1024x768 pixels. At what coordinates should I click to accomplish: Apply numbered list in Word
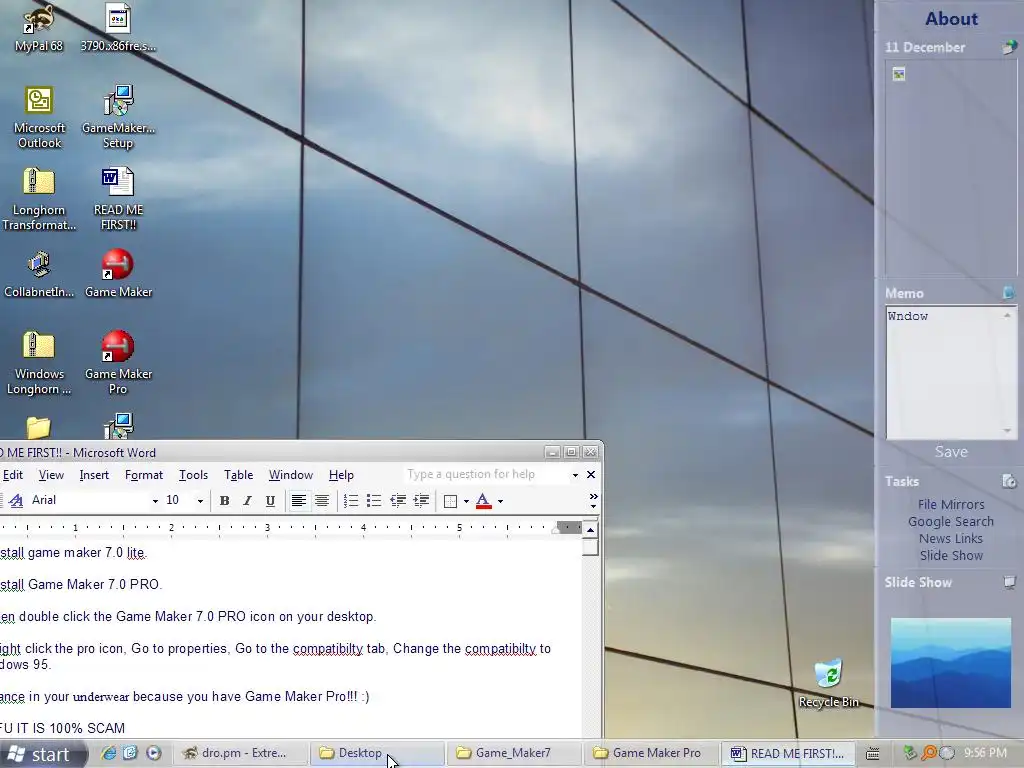click(351, 501)
